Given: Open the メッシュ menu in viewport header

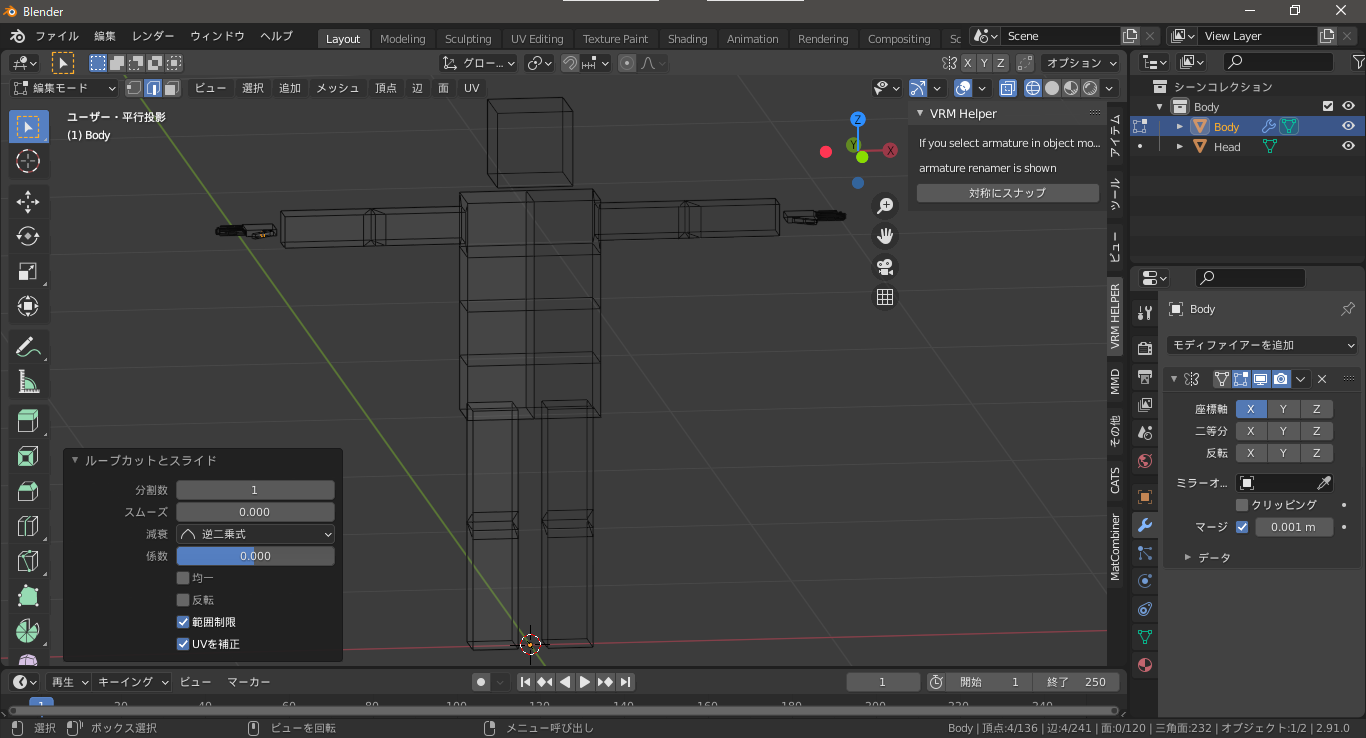Looking at the screenshot, I should coord(338,88).
